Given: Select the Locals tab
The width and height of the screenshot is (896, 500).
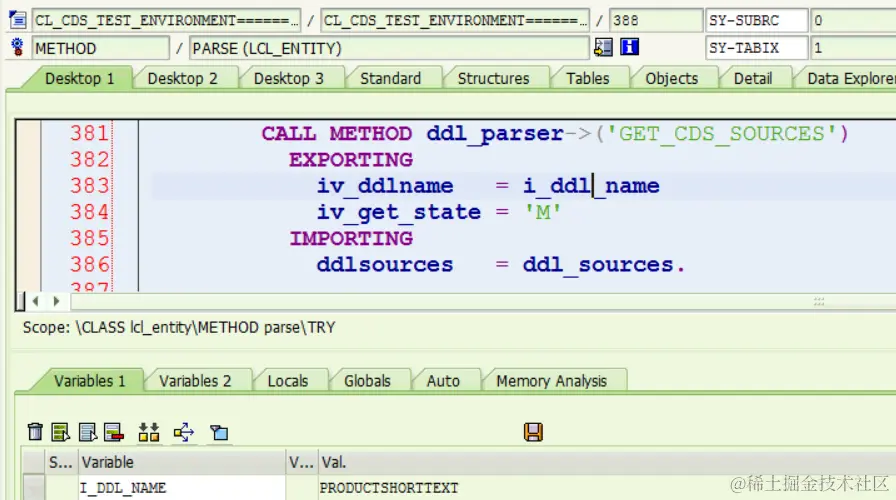Looking at the screenshot, I should point(287,381).
